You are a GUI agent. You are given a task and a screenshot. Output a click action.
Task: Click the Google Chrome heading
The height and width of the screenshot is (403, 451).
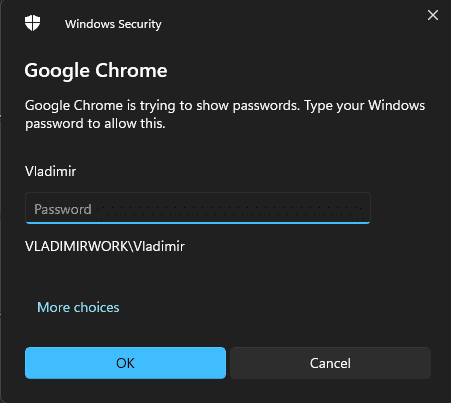(x=96, y=71)
